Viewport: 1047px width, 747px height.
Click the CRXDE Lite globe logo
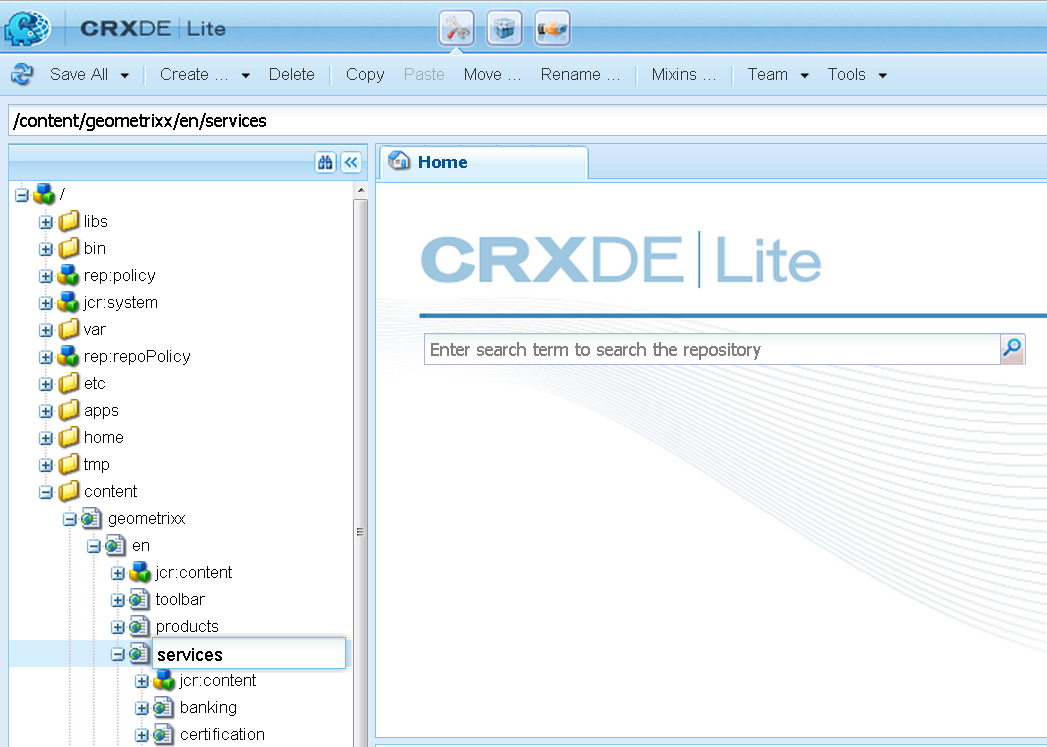pos(27,28)
